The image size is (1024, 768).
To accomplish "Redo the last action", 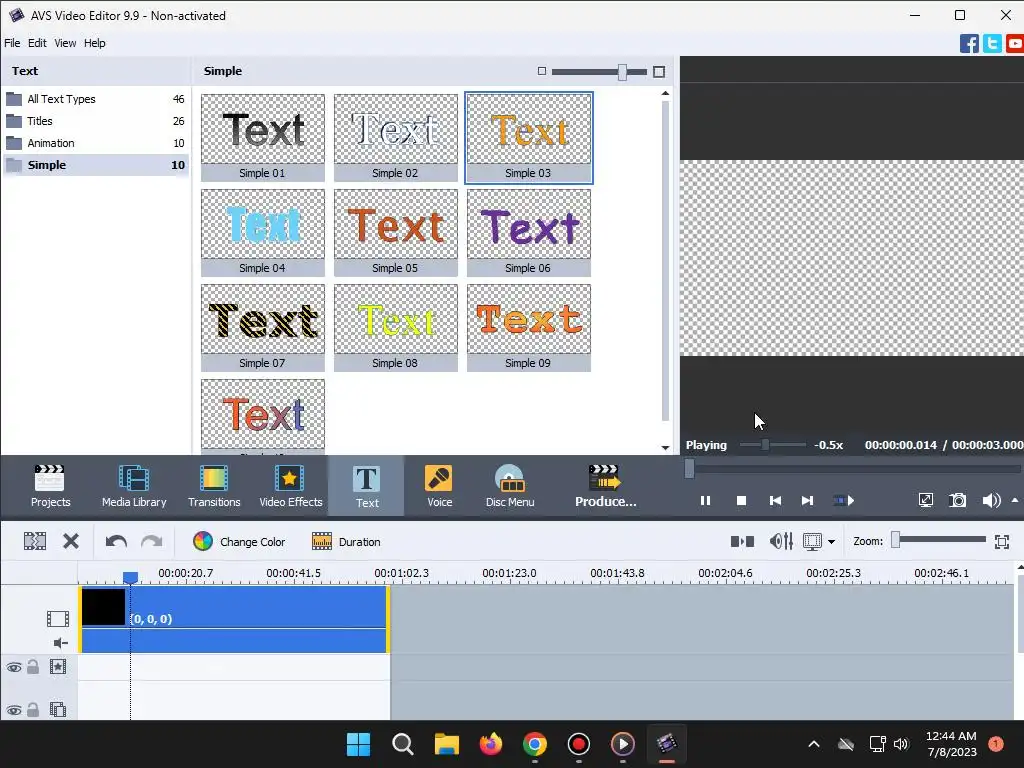I will pos(152,541).
